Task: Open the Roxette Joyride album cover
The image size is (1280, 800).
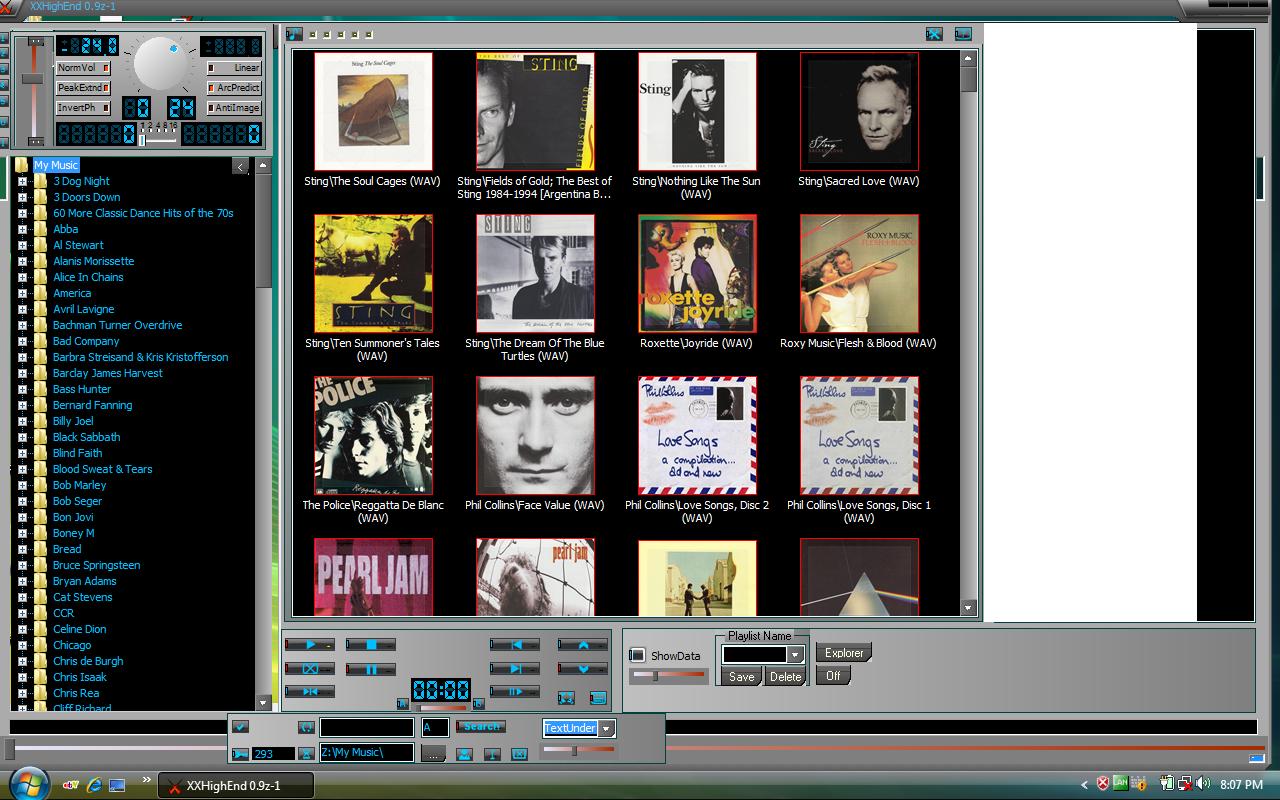Action: [697, 274]
